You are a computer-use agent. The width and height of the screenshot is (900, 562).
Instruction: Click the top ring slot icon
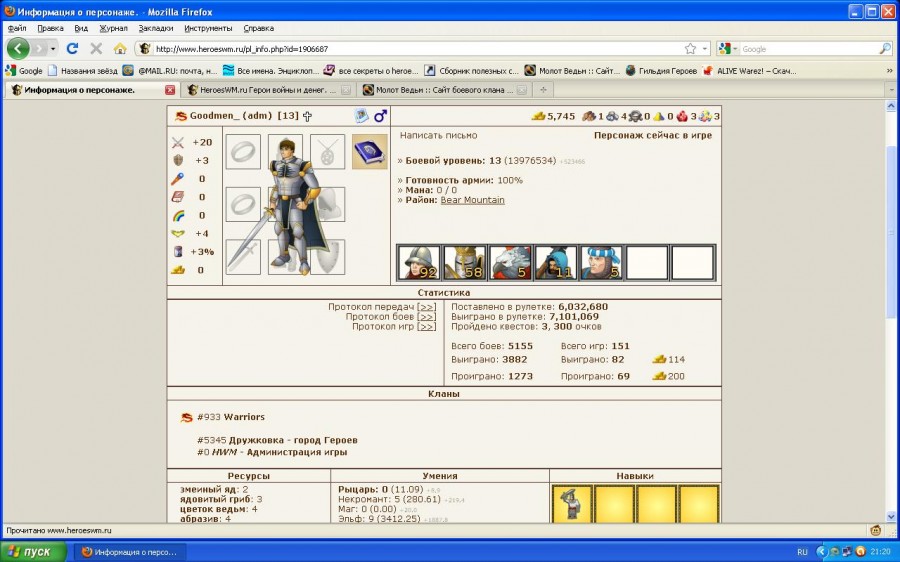(243, 152)
